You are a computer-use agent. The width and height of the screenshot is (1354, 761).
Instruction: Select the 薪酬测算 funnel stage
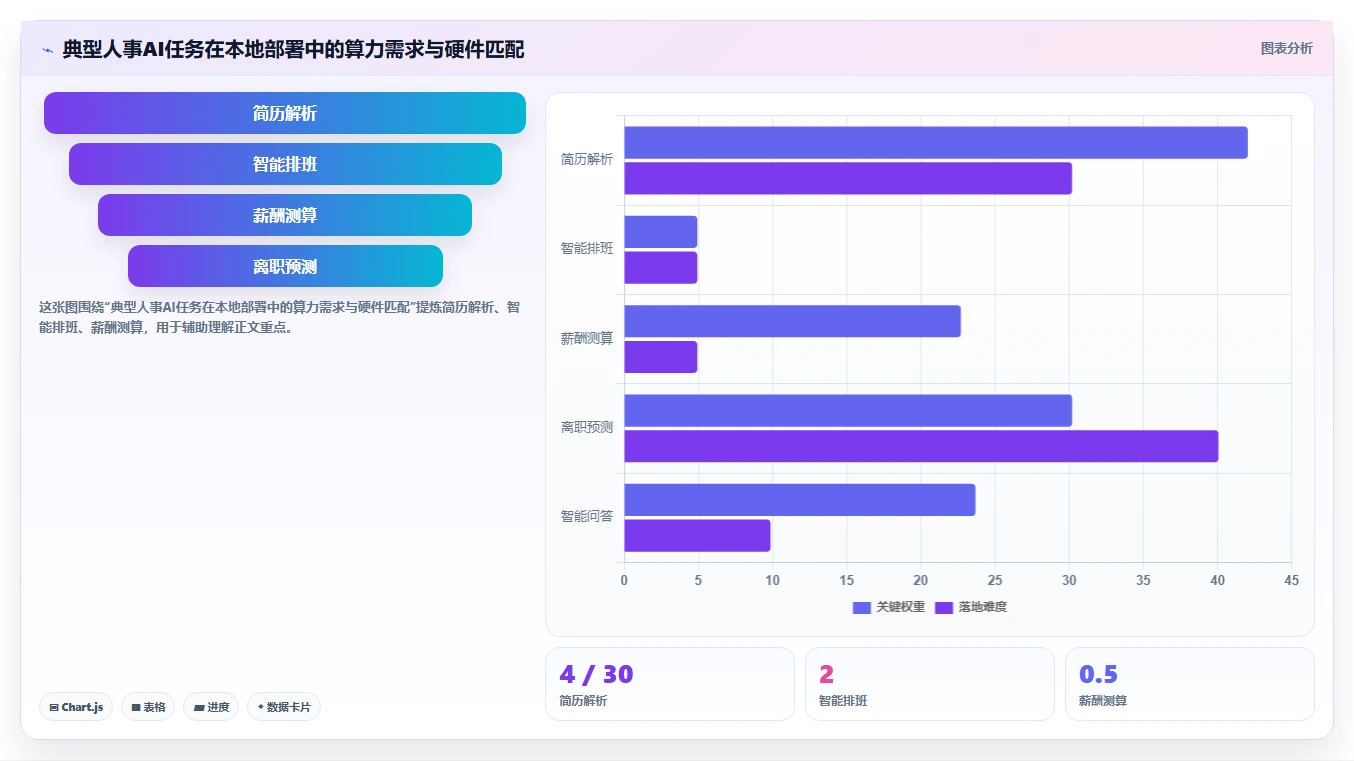pyautogui.click(x=285, y=215)
